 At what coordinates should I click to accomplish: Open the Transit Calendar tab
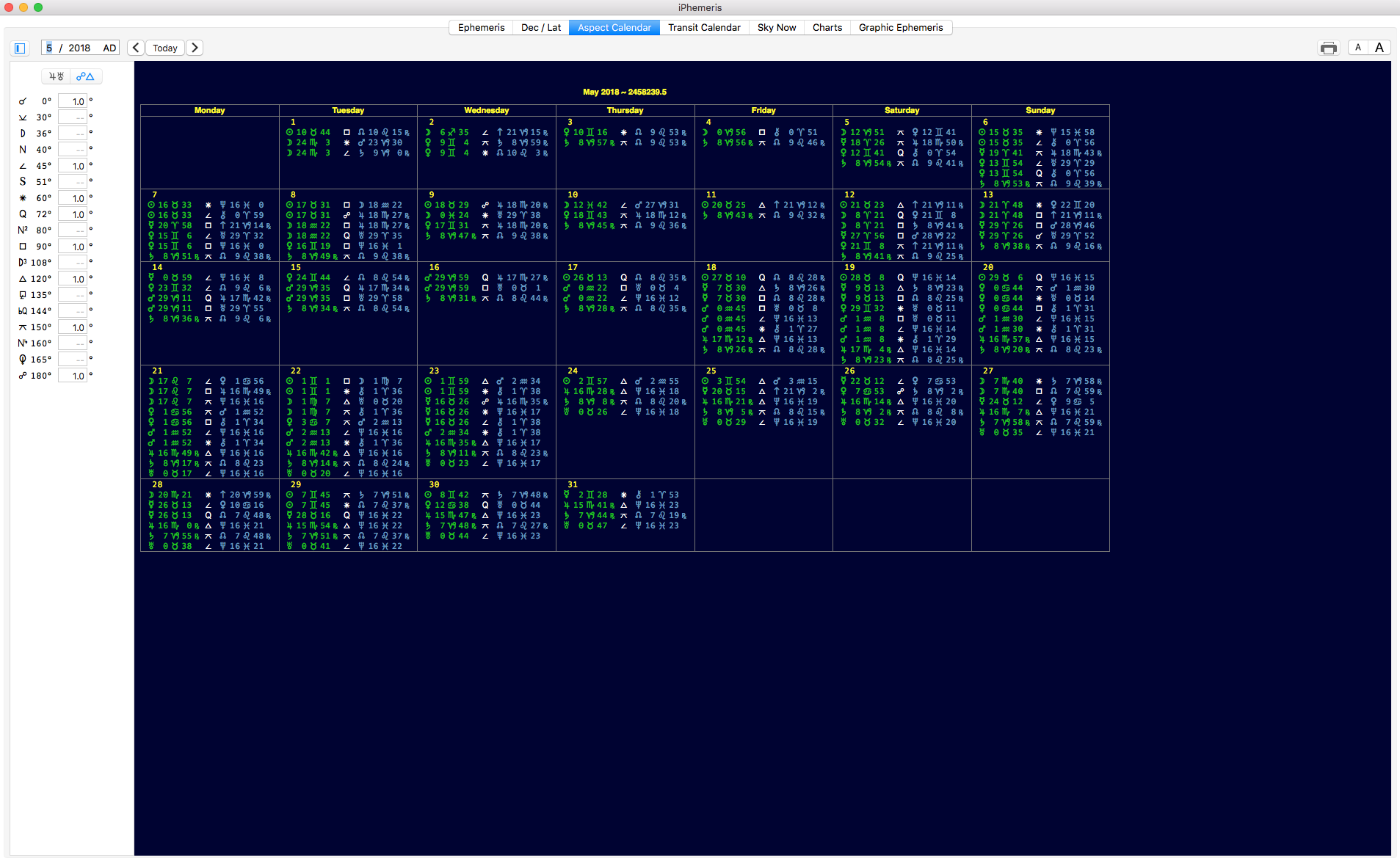(x=704, y=27)
